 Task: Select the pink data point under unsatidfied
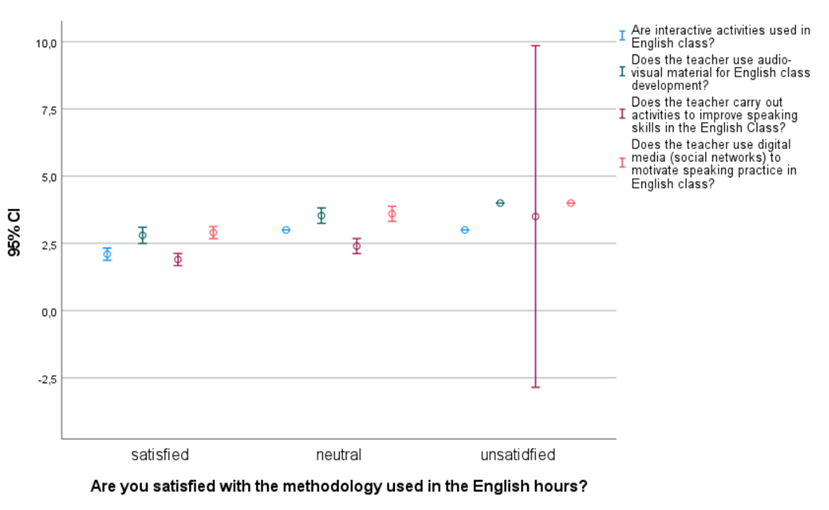point(571,203)
